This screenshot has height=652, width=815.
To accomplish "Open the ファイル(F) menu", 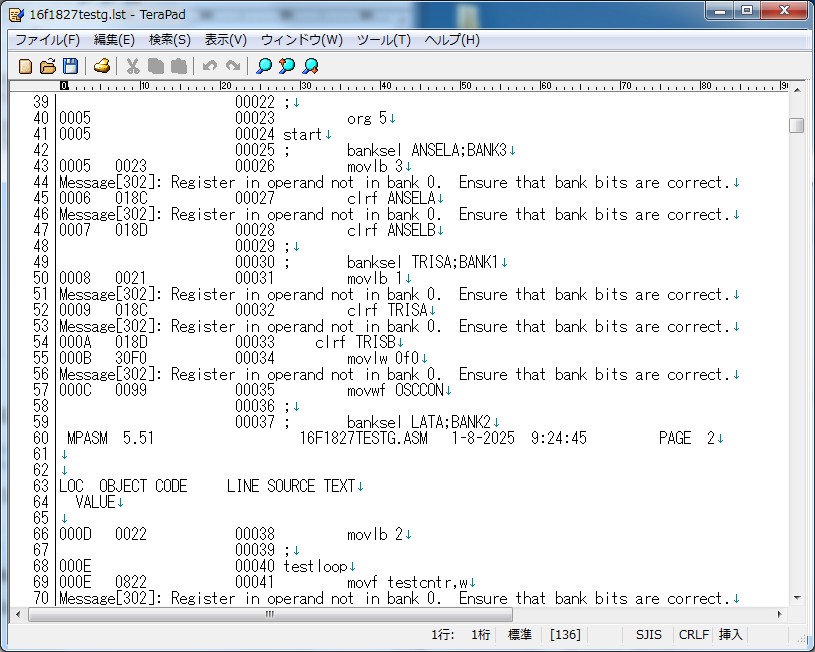I will coord(47,40).
